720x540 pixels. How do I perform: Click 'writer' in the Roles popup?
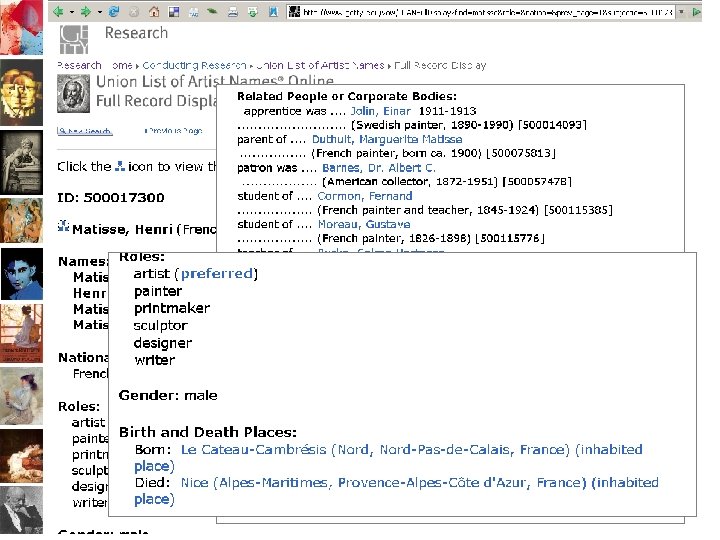point(155,360)
